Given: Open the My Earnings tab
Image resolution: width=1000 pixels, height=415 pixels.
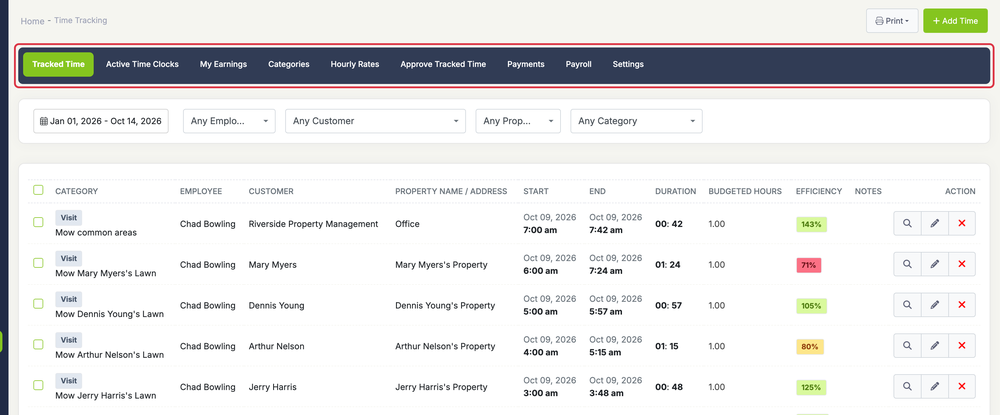Looking at the screenshot, I should point(223,64).
